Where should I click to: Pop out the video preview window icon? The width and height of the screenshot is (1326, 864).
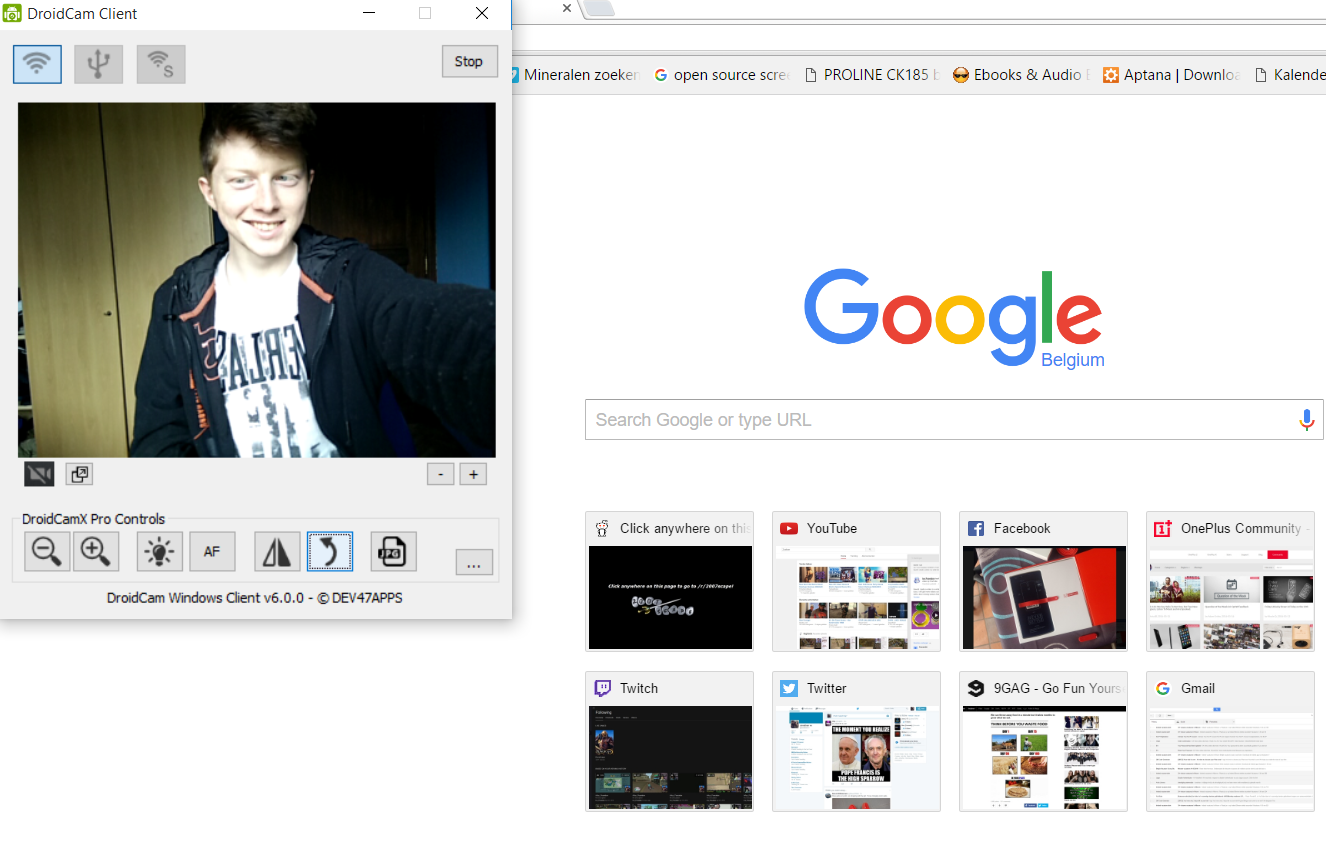click(79, 474)
